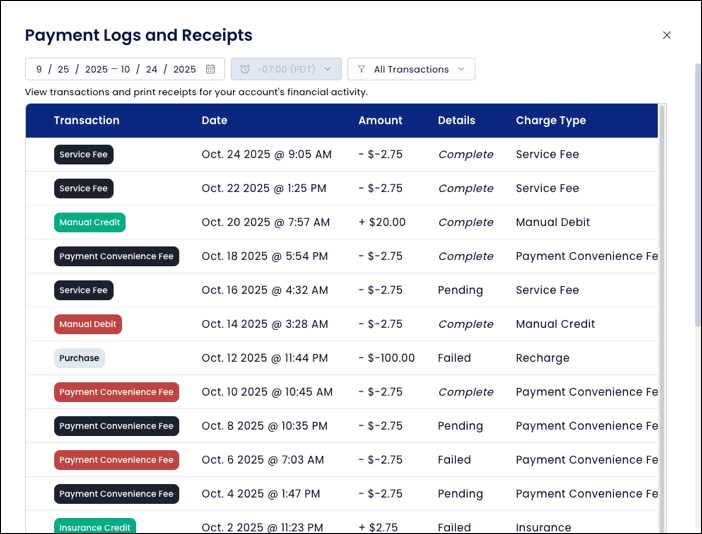The image size is (702, 534).
Task: Click date 'Oct. 16 2025 @ 4:32 AM'
Action: [265, 290]
